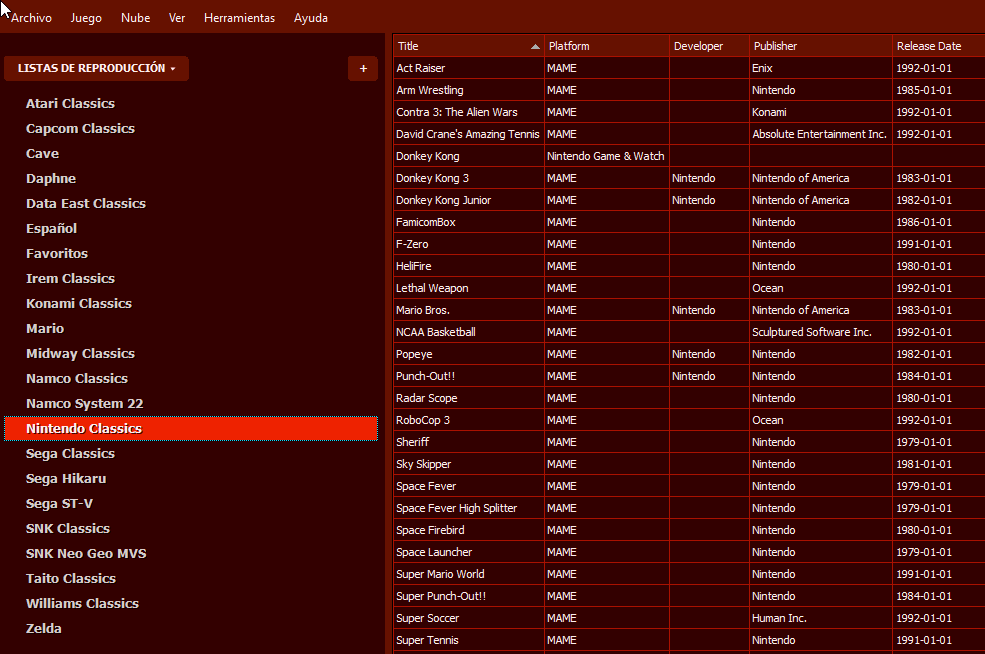The width and height of the screenshot is (985, 654).
Task: Sort by the Platform column header
Action: [x=607, y=46]
